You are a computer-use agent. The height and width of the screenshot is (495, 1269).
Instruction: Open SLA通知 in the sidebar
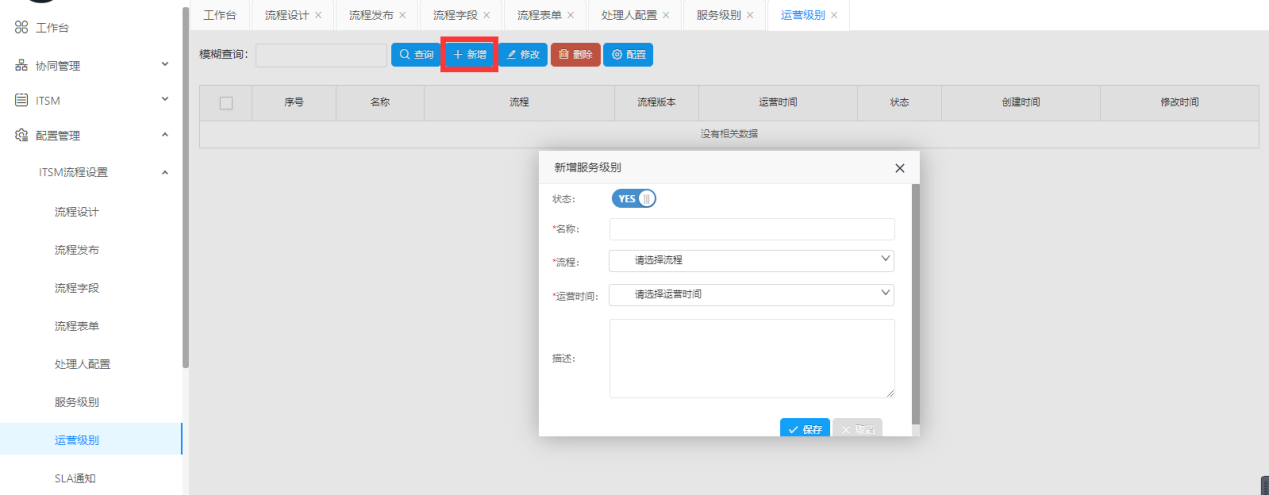coord(75,478)
